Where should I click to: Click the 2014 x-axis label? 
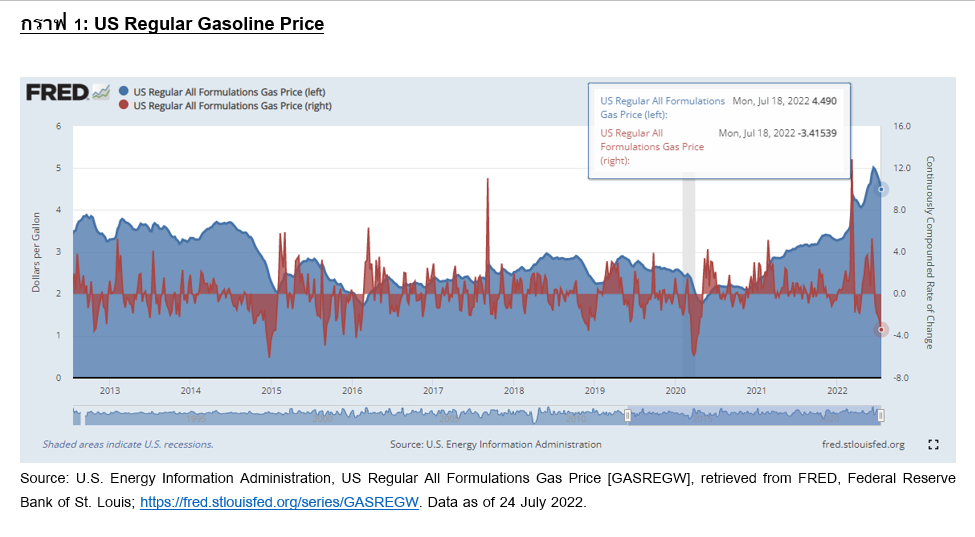190,390
